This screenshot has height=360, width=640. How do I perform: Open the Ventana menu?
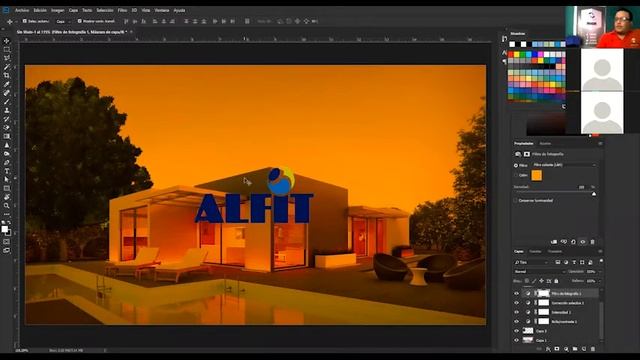(x=162, y=10)
